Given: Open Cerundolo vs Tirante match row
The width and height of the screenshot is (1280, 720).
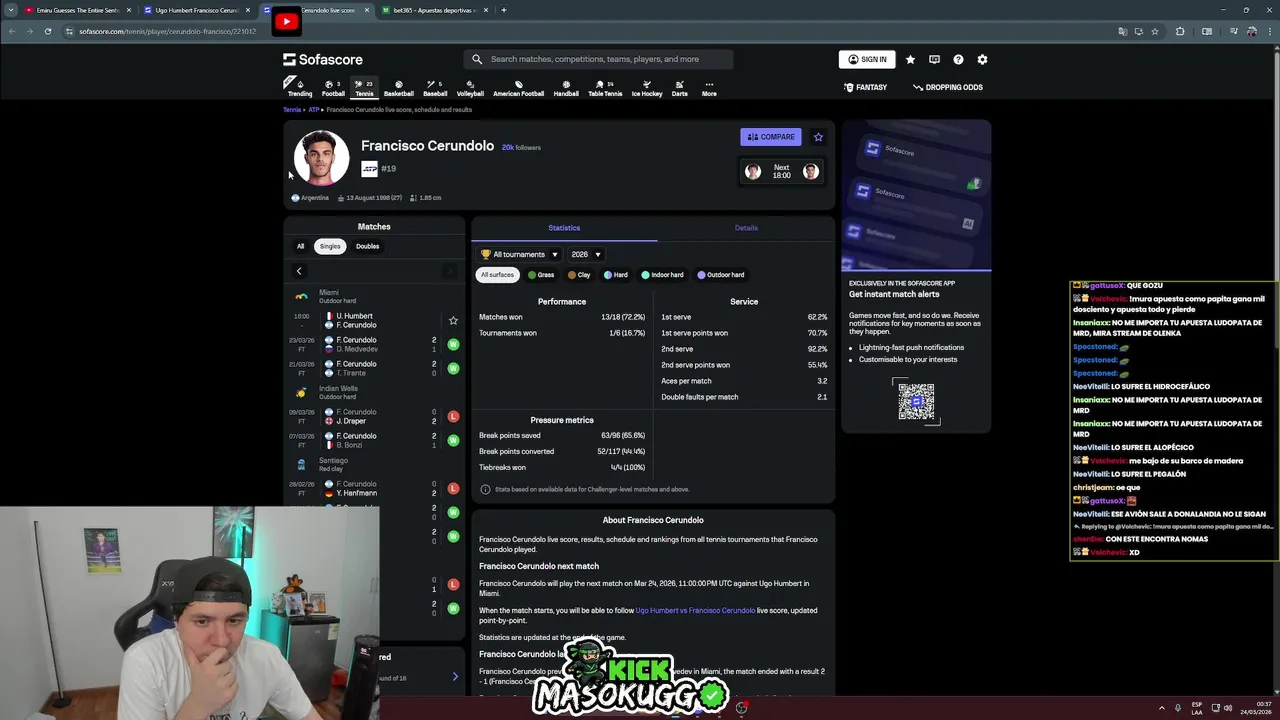Looking at the screenshot, I should [374, 368].
